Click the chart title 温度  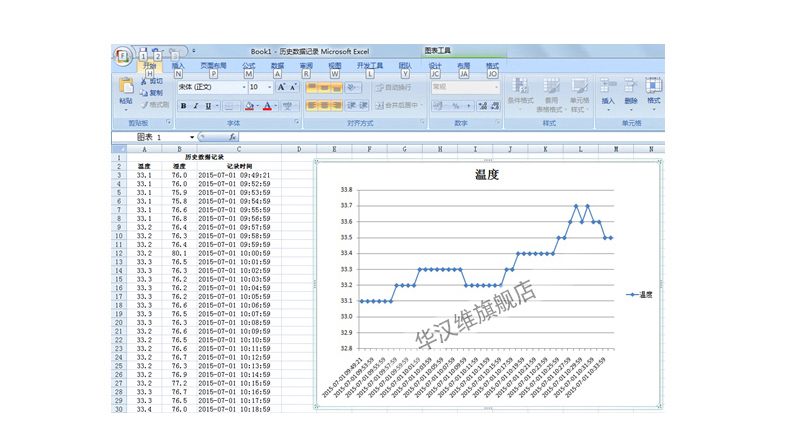coord(487,175)
